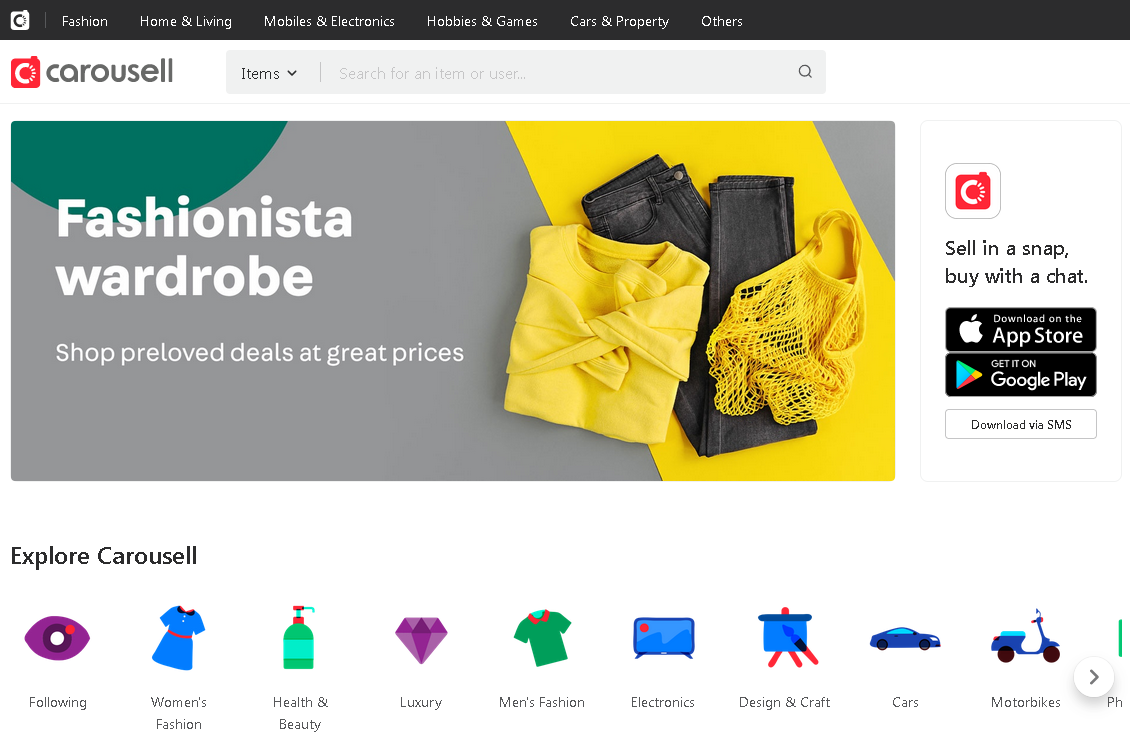Click Download via SMS button

[1020, 424]
